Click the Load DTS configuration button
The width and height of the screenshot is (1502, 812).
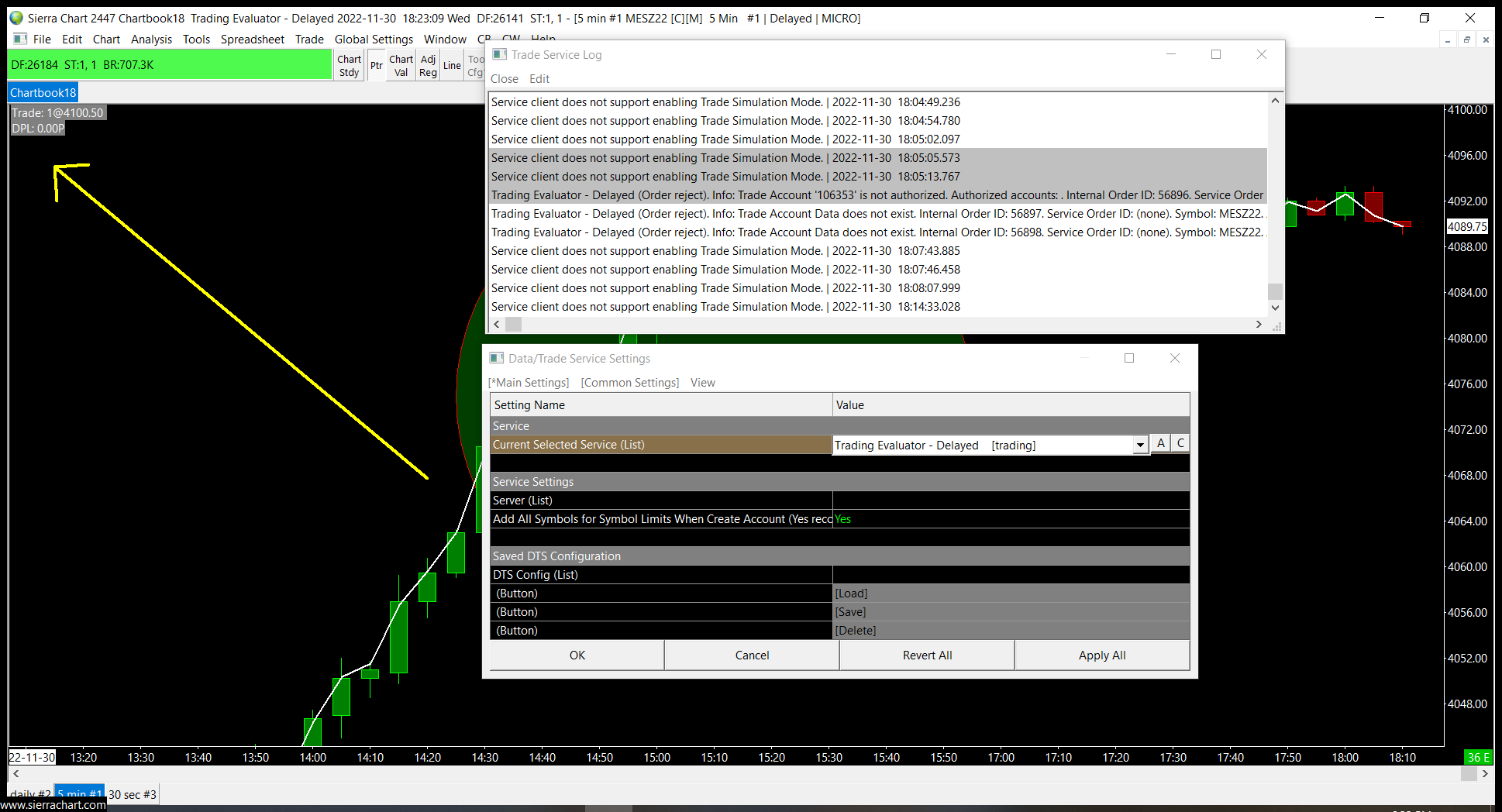[1011, 594]
